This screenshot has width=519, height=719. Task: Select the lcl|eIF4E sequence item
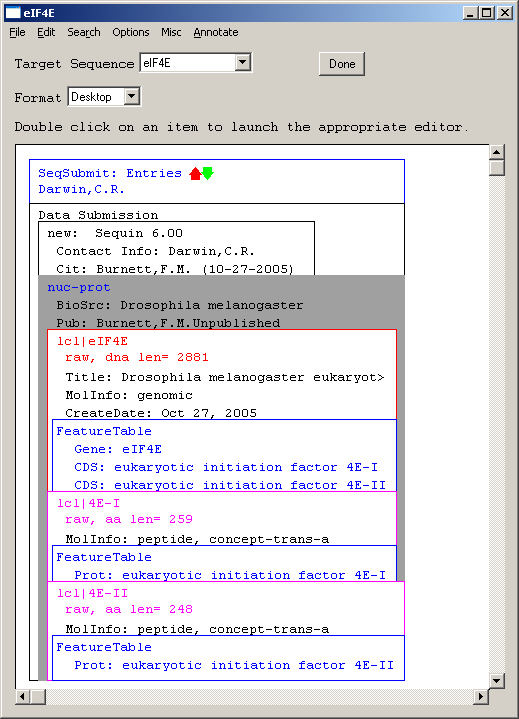point(92,341)
